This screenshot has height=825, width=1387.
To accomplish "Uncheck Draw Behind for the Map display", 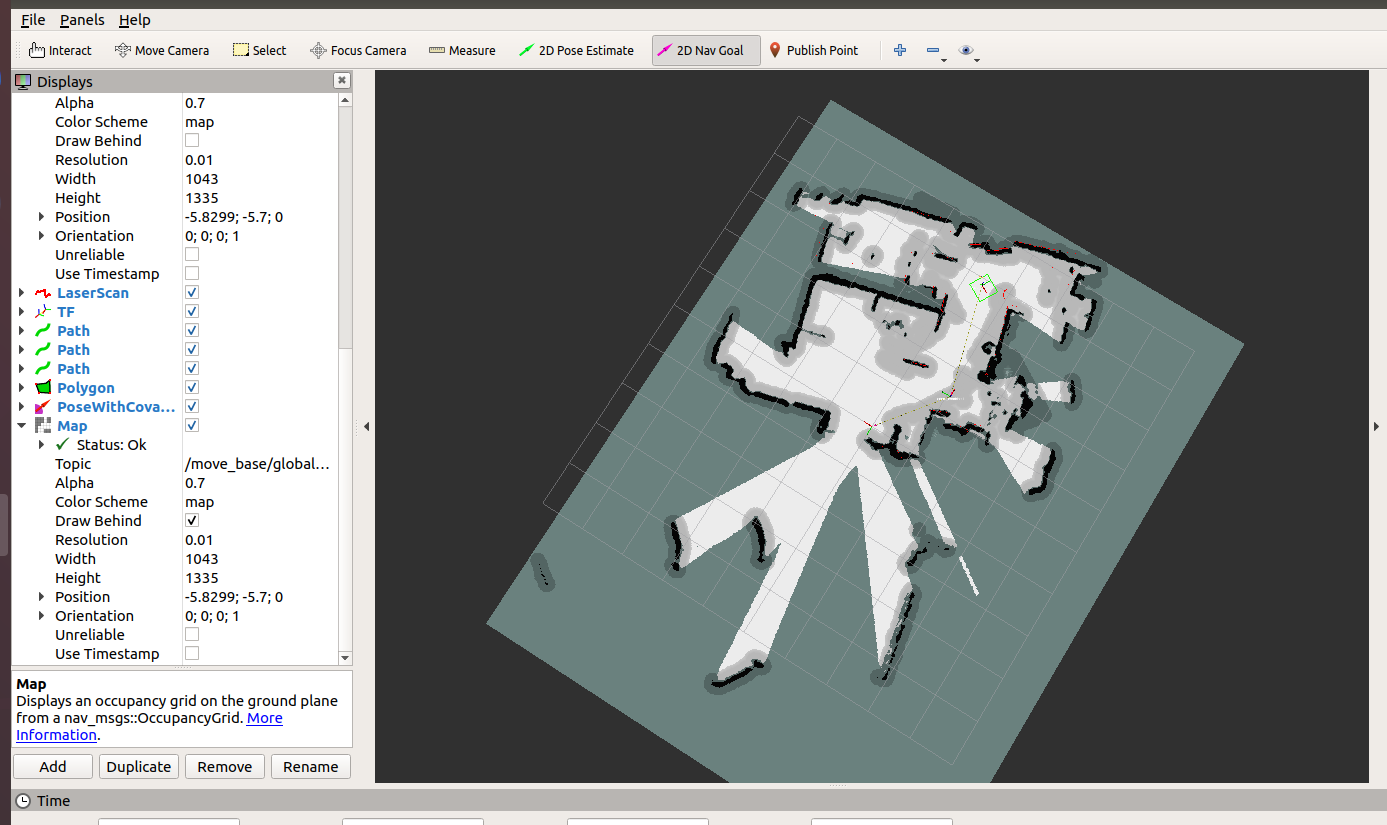I will click(191, 520).
